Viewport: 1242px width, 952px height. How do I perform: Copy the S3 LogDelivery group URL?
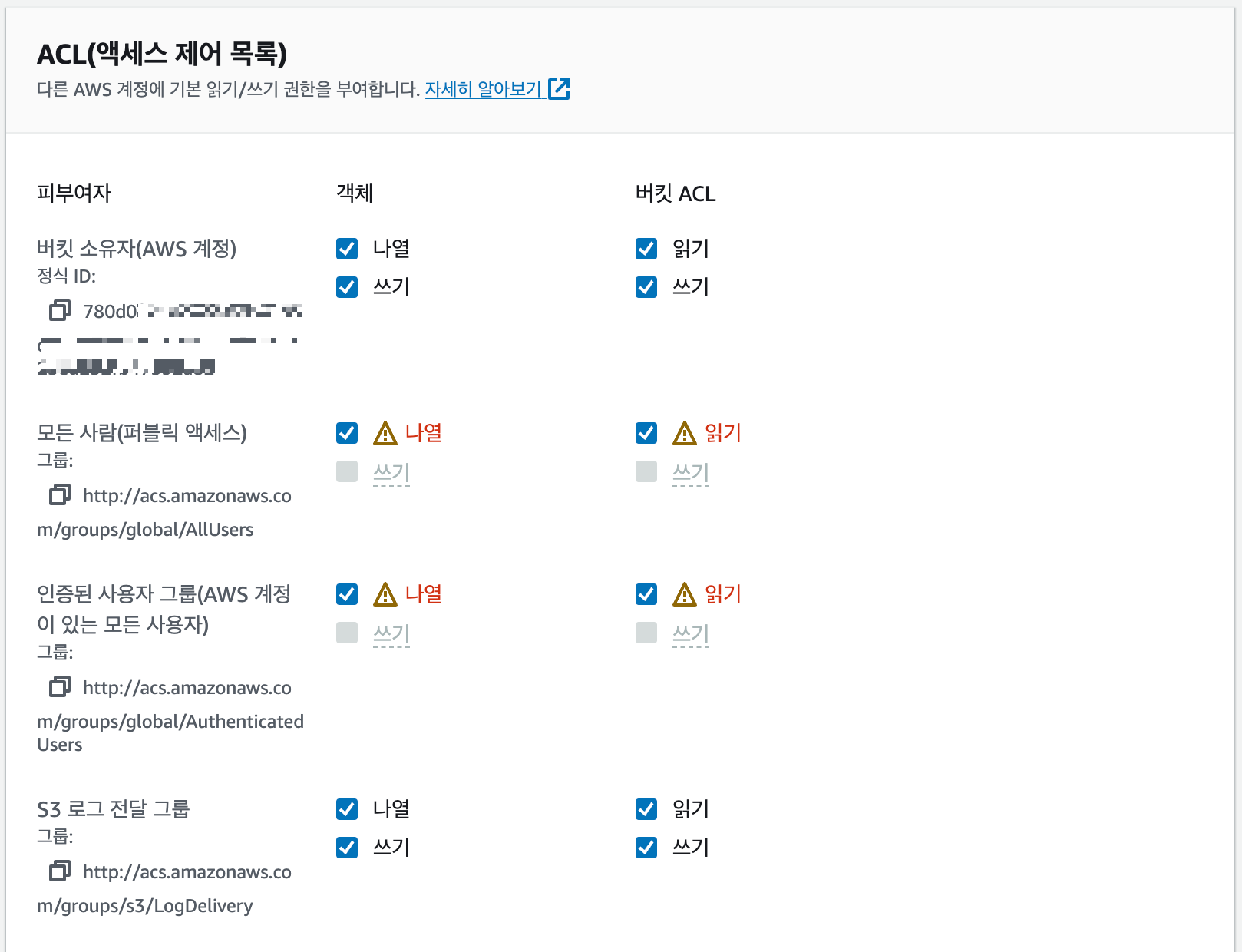[x=61, y=871]
